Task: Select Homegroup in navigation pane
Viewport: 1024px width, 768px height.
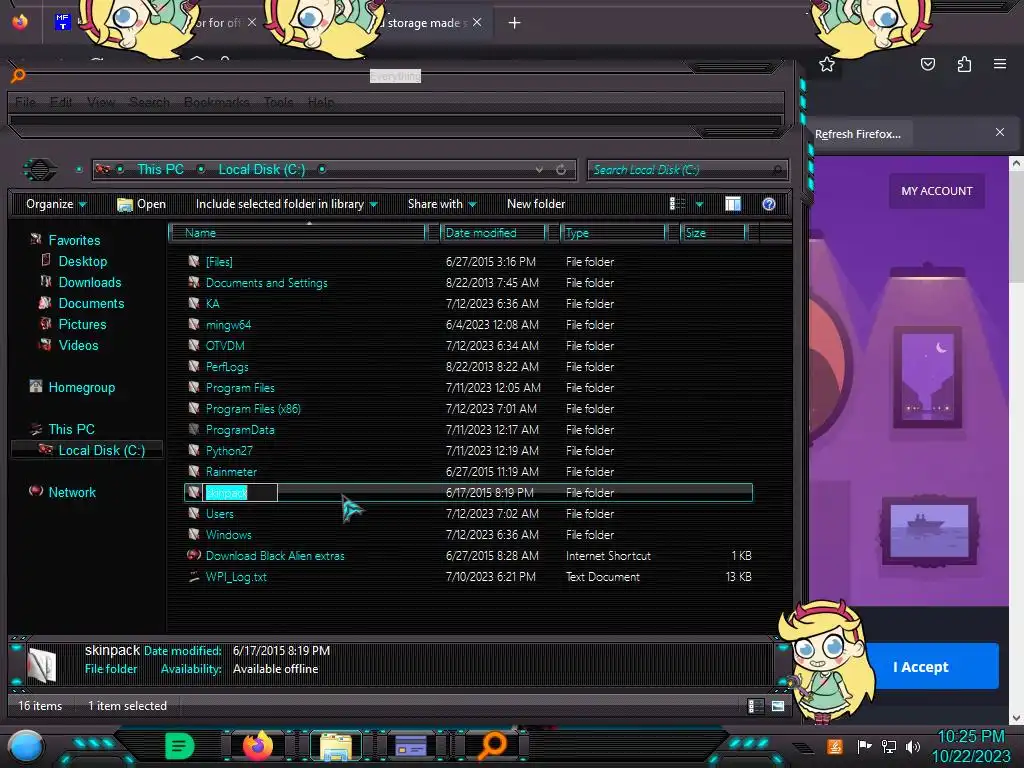Action: click(x=82, y=387)
